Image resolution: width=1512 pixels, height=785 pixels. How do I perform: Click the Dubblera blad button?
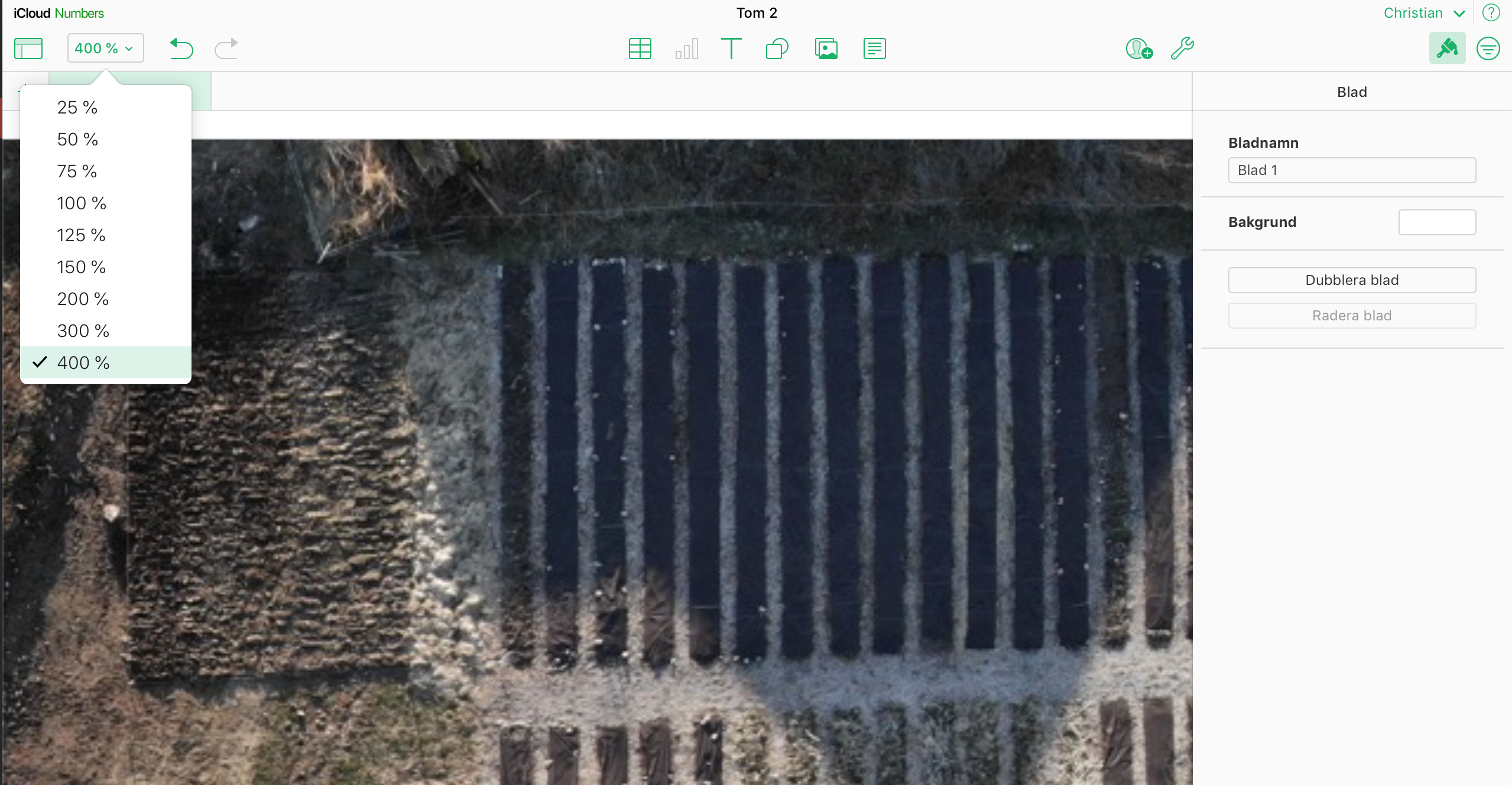click(1351, 280)
